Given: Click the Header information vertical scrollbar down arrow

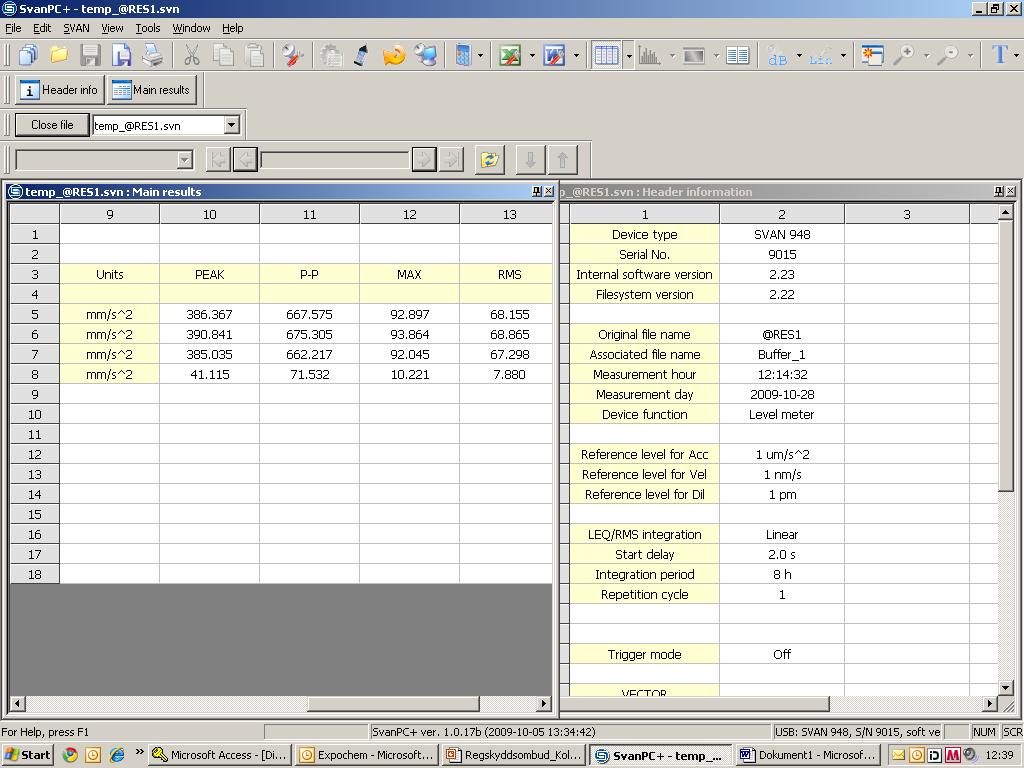Looking at the screenshot, I should click(x=1006, y=687).
